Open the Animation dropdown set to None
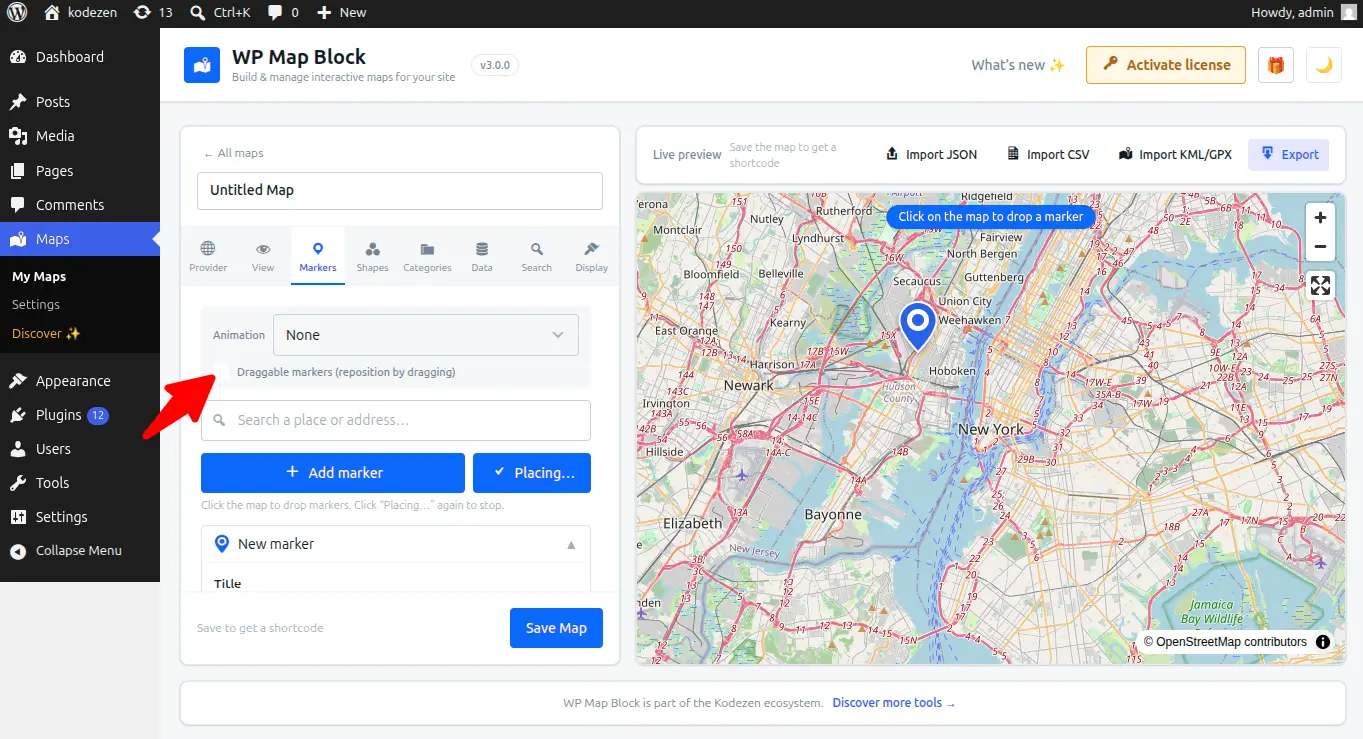The height and width of the screenshot is (739, 1363). (427, 335)
